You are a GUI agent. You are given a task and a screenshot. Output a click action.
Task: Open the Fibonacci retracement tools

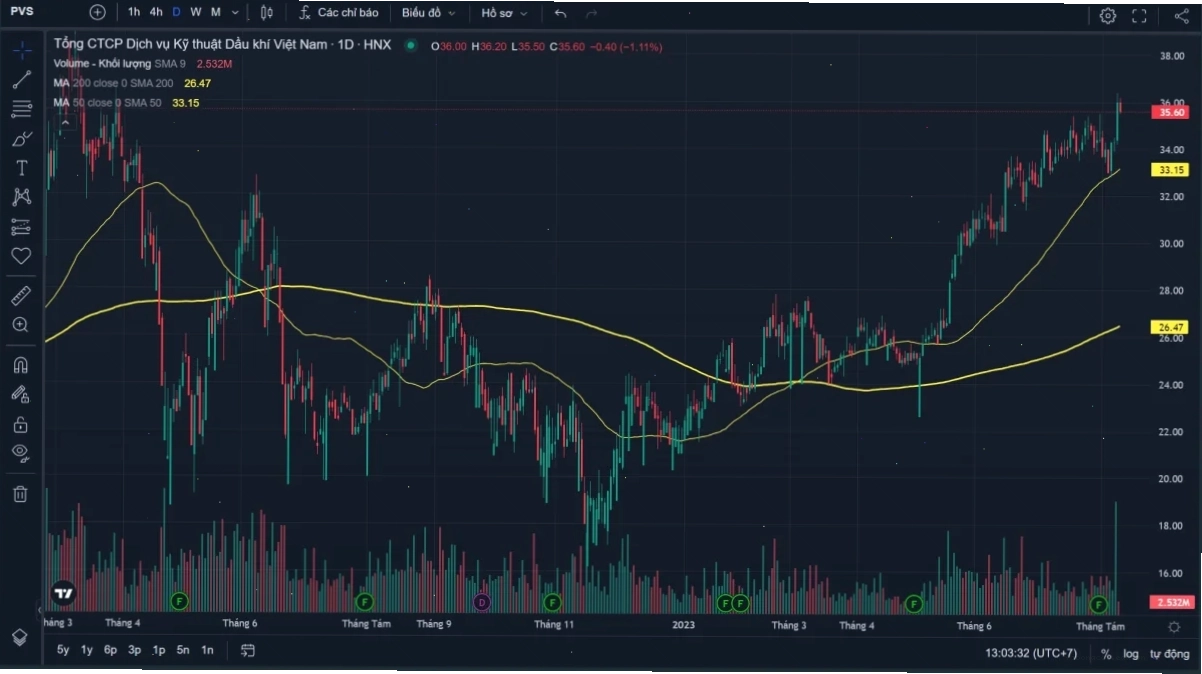(21, 109)
